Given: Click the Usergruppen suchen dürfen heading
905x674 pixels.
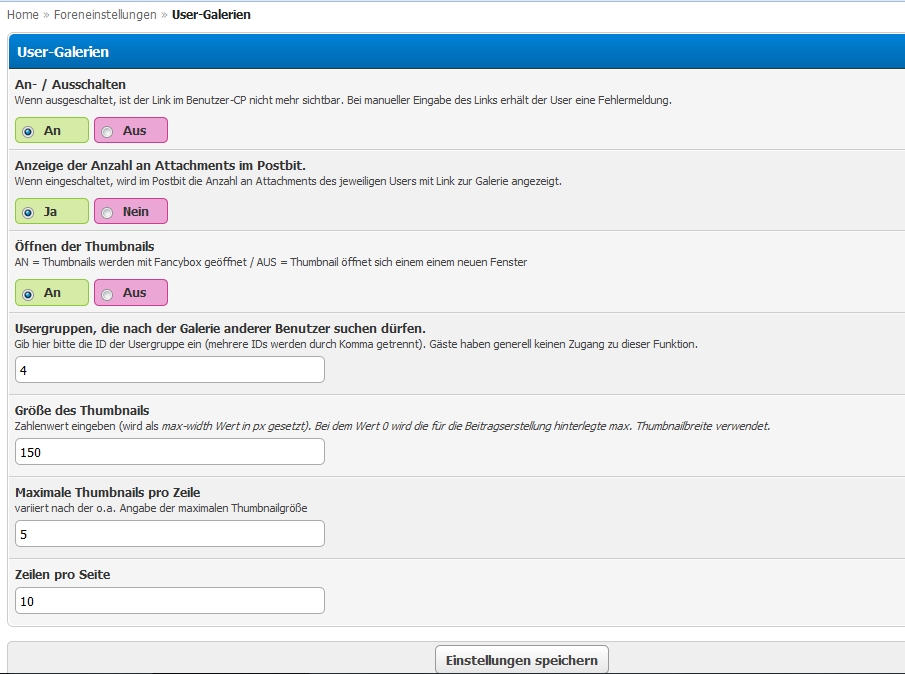Looking at the screenshot, I should (x=220, y=328).
